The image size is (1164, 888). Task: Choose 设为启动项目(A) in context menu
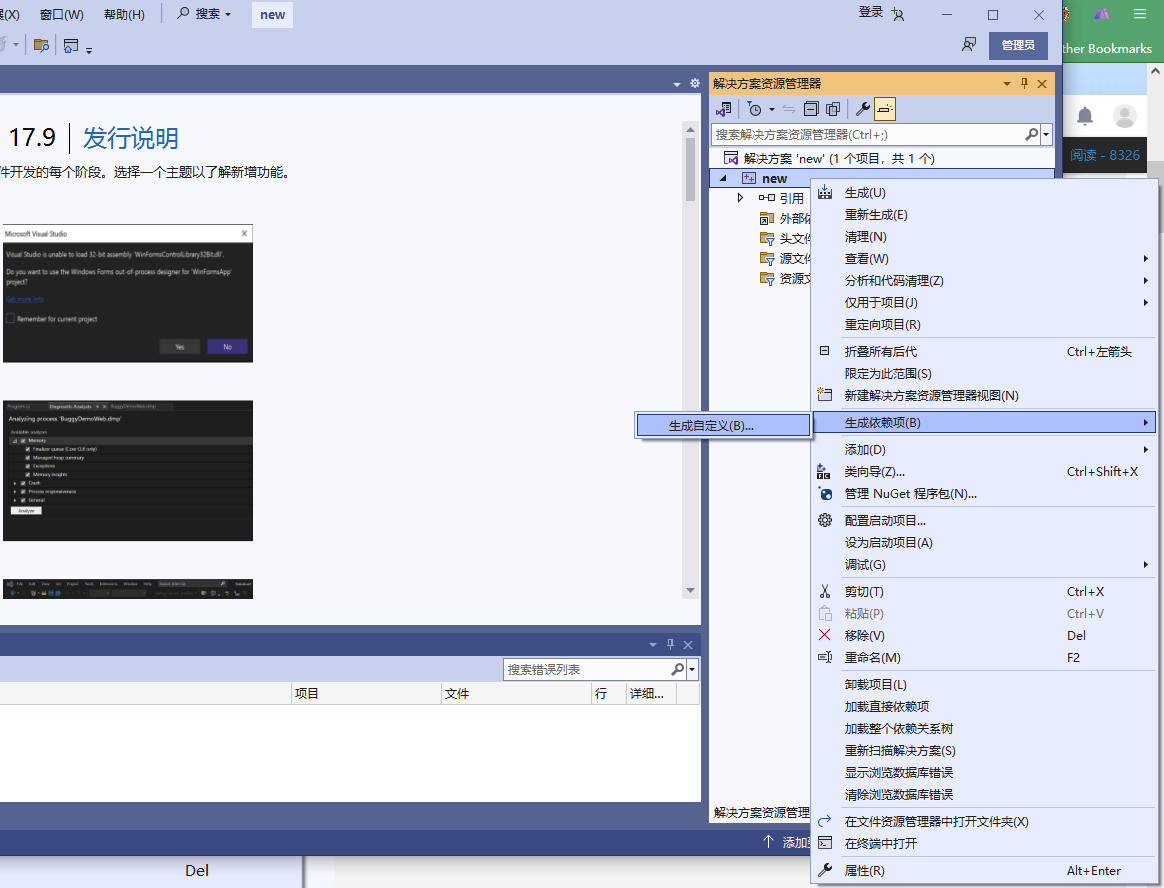(984, 543)
